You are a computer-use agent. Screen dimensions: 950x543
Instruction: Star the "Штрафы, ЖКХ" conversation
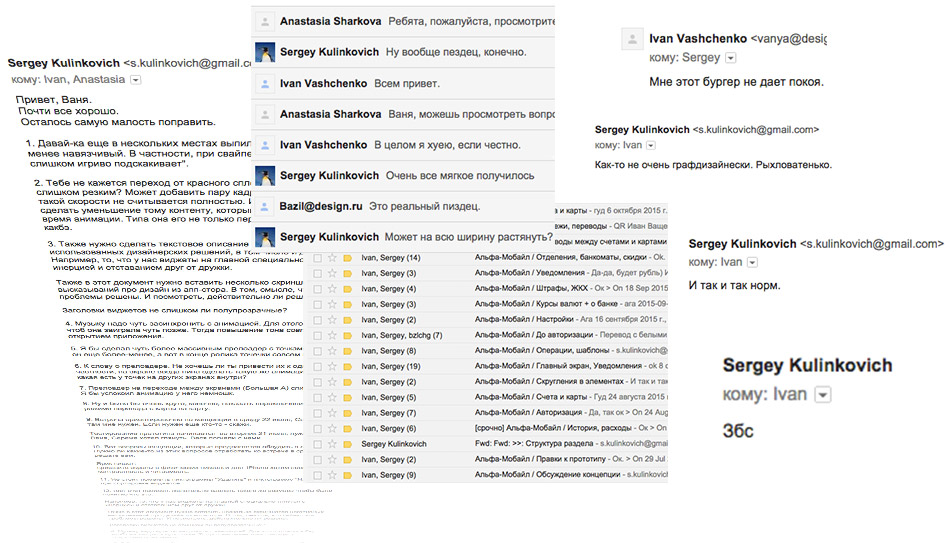coord(331,289)
